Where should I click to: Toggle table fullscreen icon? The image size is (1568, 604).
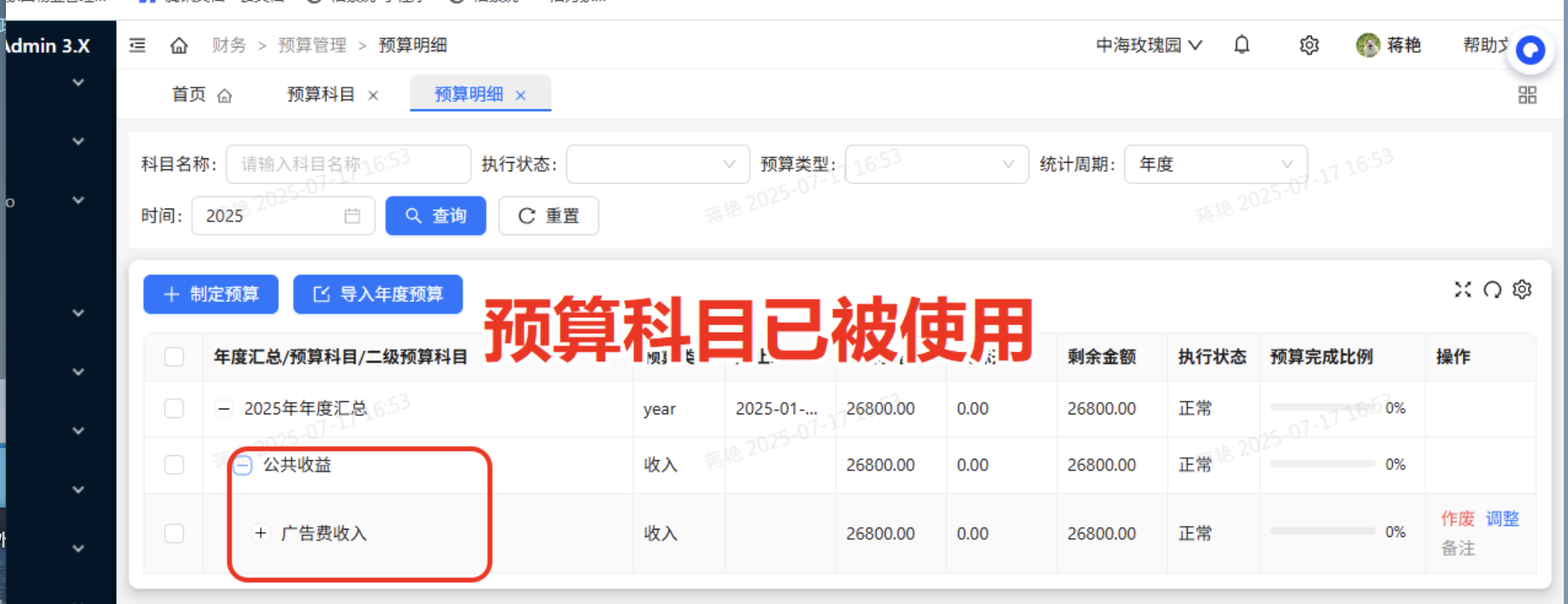coord(1462,290)
